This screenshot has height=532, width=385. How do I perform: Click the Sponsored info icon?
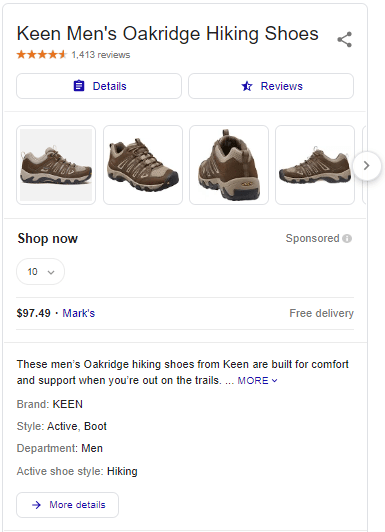point(347,239)
